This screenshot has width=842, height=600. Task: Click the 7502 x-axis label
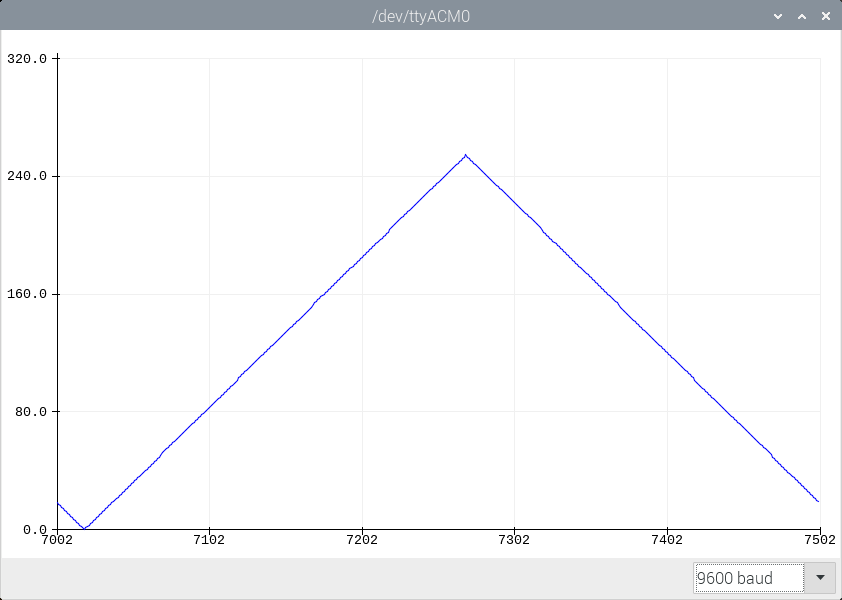820,540
